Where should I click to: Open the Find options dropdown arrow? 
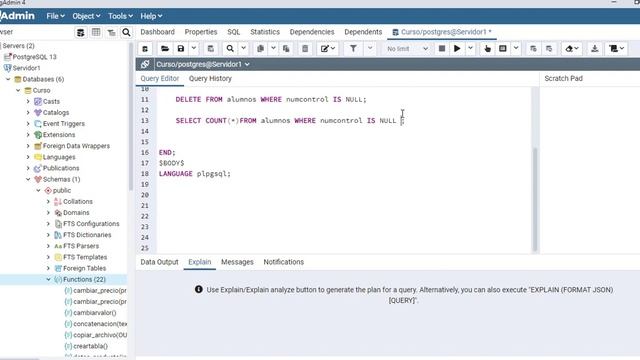tap(243, 49)
